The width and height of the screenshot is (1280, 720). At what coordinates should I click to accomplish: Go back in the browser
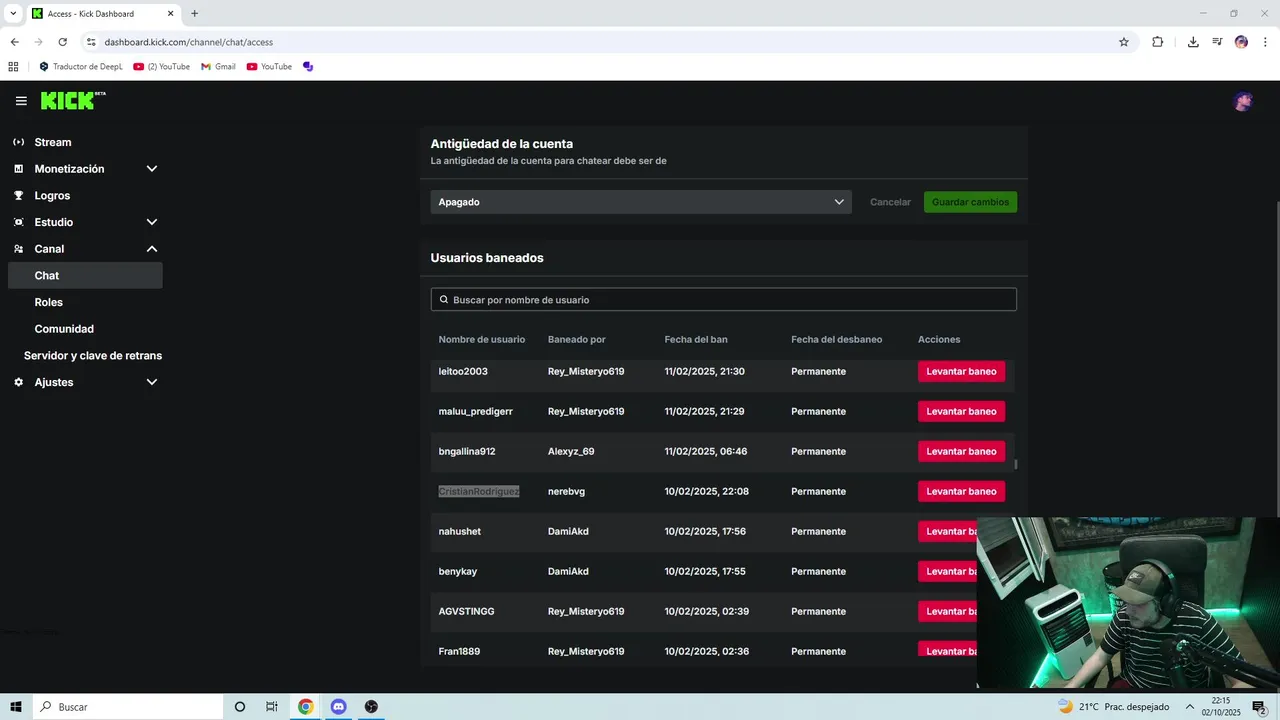[x=14, y=42]
